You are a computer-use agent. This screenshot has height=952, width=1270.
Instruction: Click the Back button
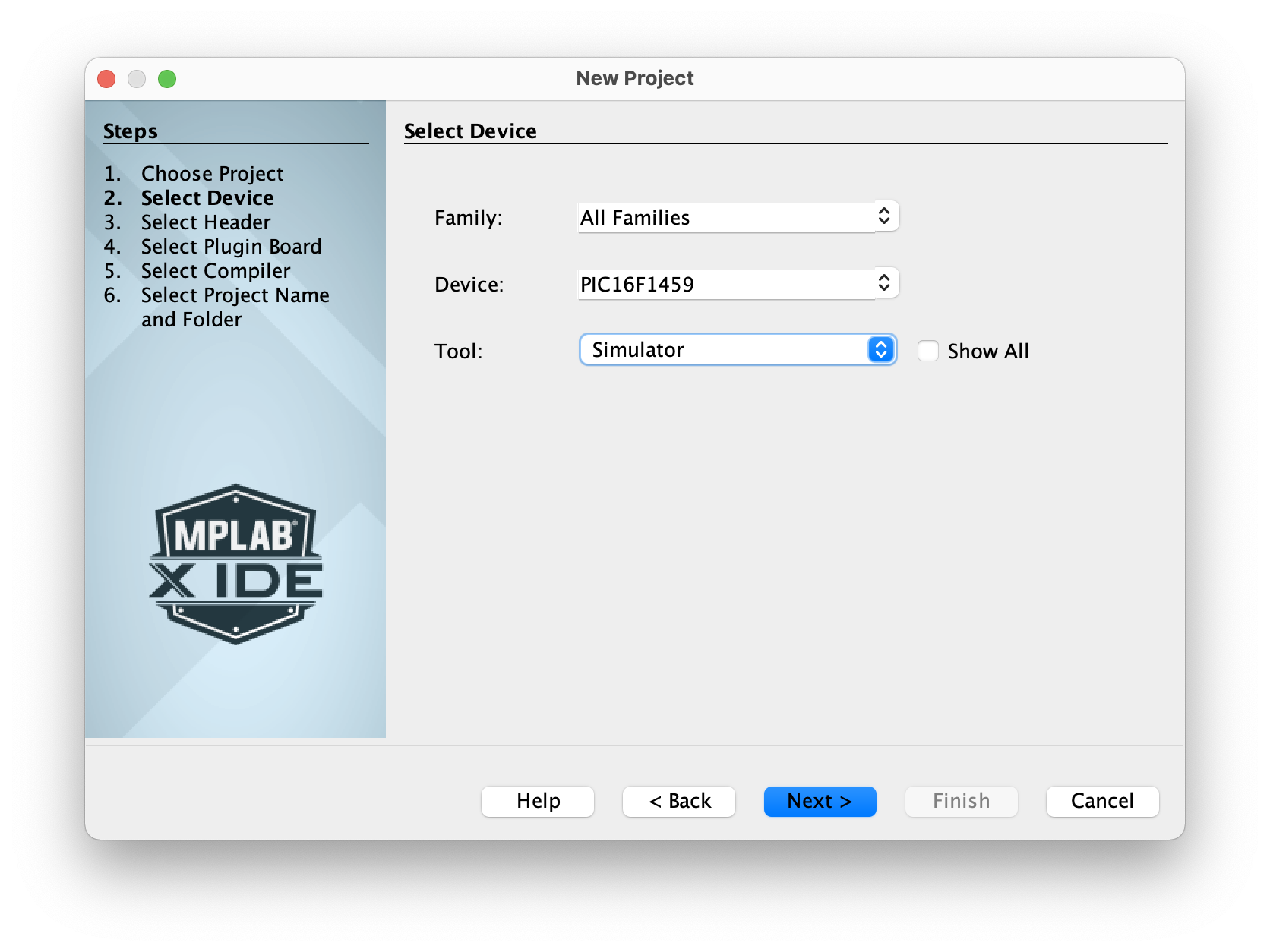678,801
